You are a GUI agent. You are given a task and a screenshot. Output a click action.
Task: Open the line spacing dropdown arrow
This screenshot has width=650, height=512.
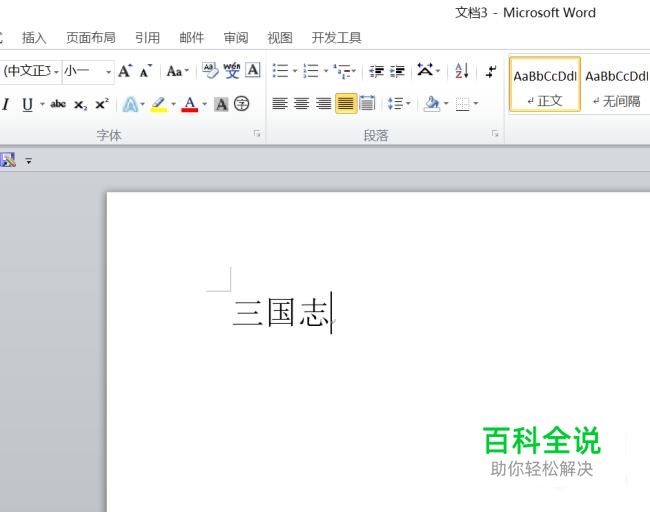pyautogui.click(x=408, y=103)
